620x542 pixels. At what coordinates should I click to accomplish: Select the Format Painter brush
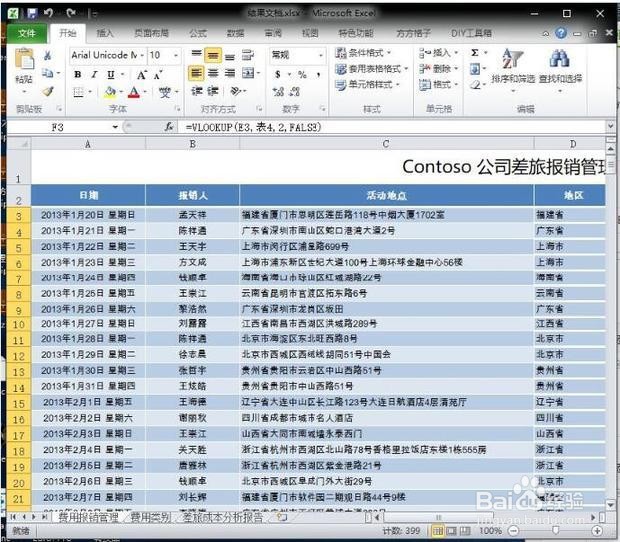coord(48,91)
